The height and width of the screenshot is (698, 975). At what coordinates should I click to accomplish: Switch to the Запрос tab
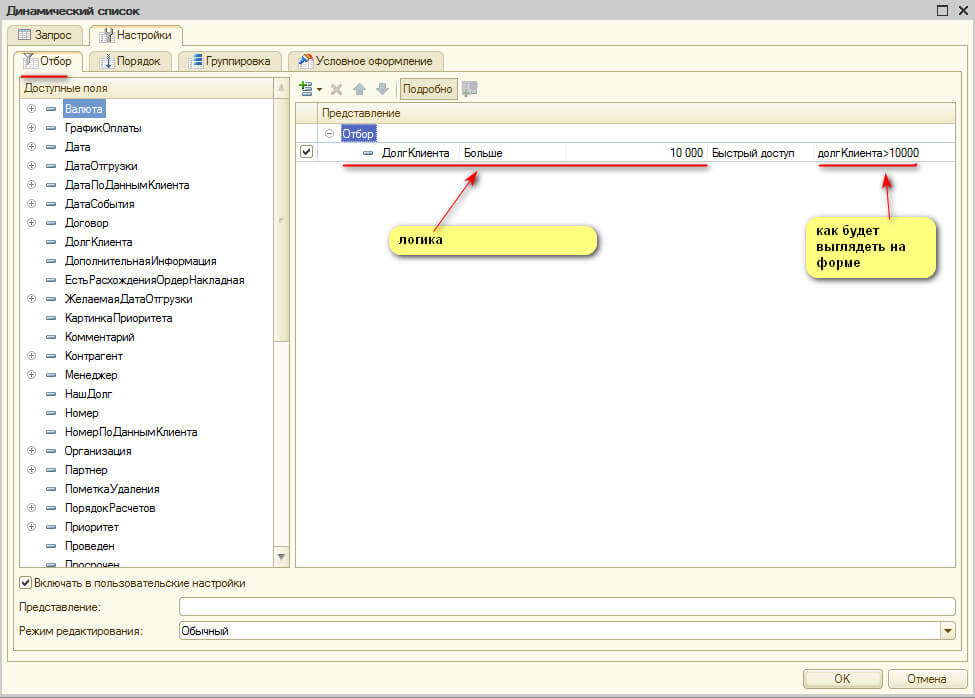coord(46,35)
